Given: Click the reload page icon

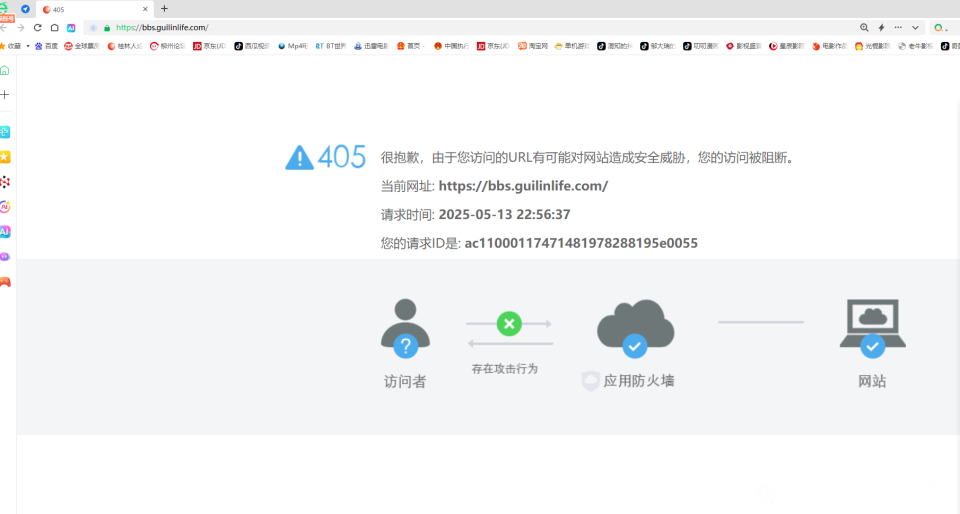Looking at the screenshot, I should coord(38,28).
